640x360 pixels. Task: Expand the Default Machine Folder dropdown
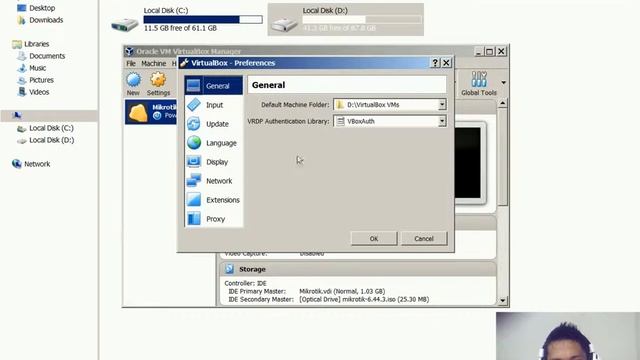pos(442,105)
